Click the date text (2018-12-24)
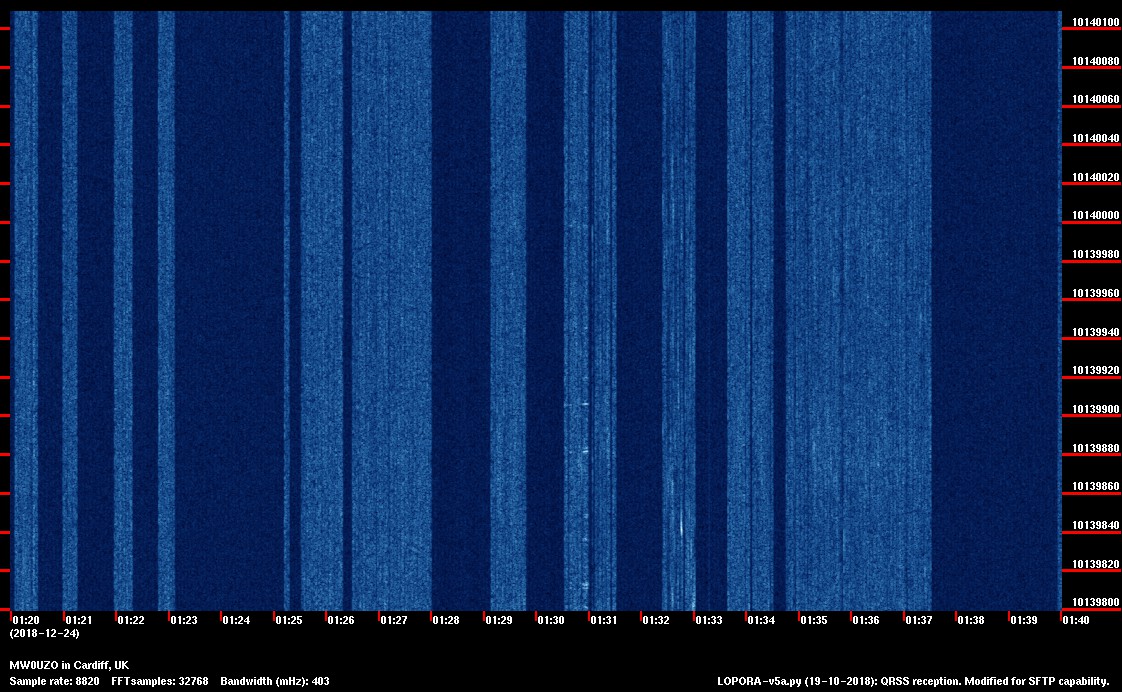 coord(44,633)
